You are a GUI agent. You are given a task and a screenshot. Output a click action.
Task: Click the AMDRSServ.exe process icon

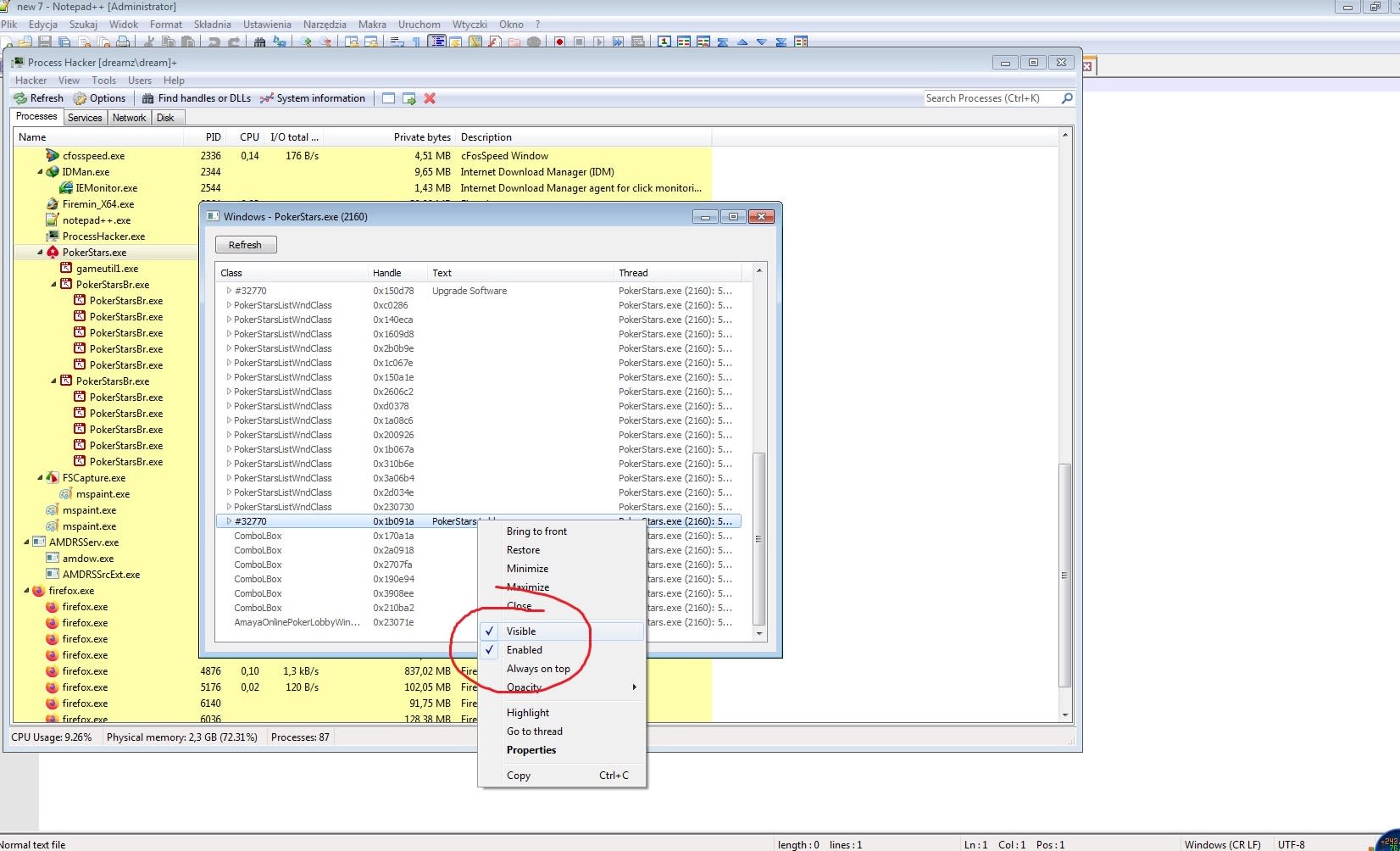click(39, 542)
